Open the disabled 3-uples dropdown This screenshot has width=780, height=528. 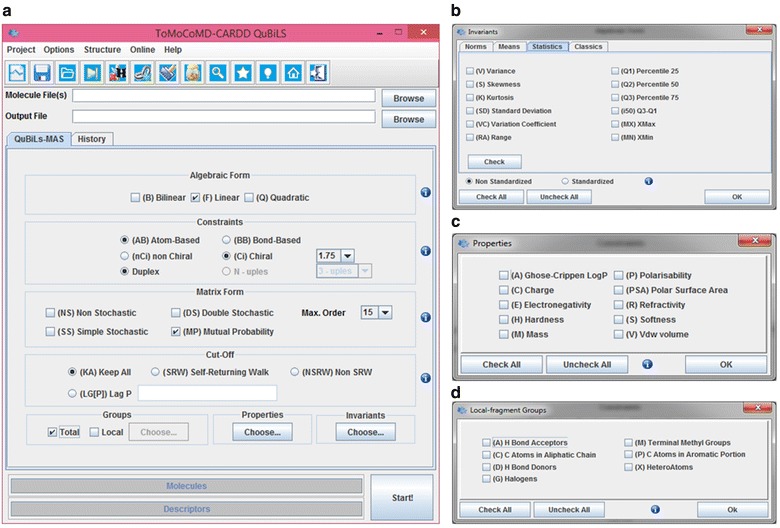[x=365, y=271]
